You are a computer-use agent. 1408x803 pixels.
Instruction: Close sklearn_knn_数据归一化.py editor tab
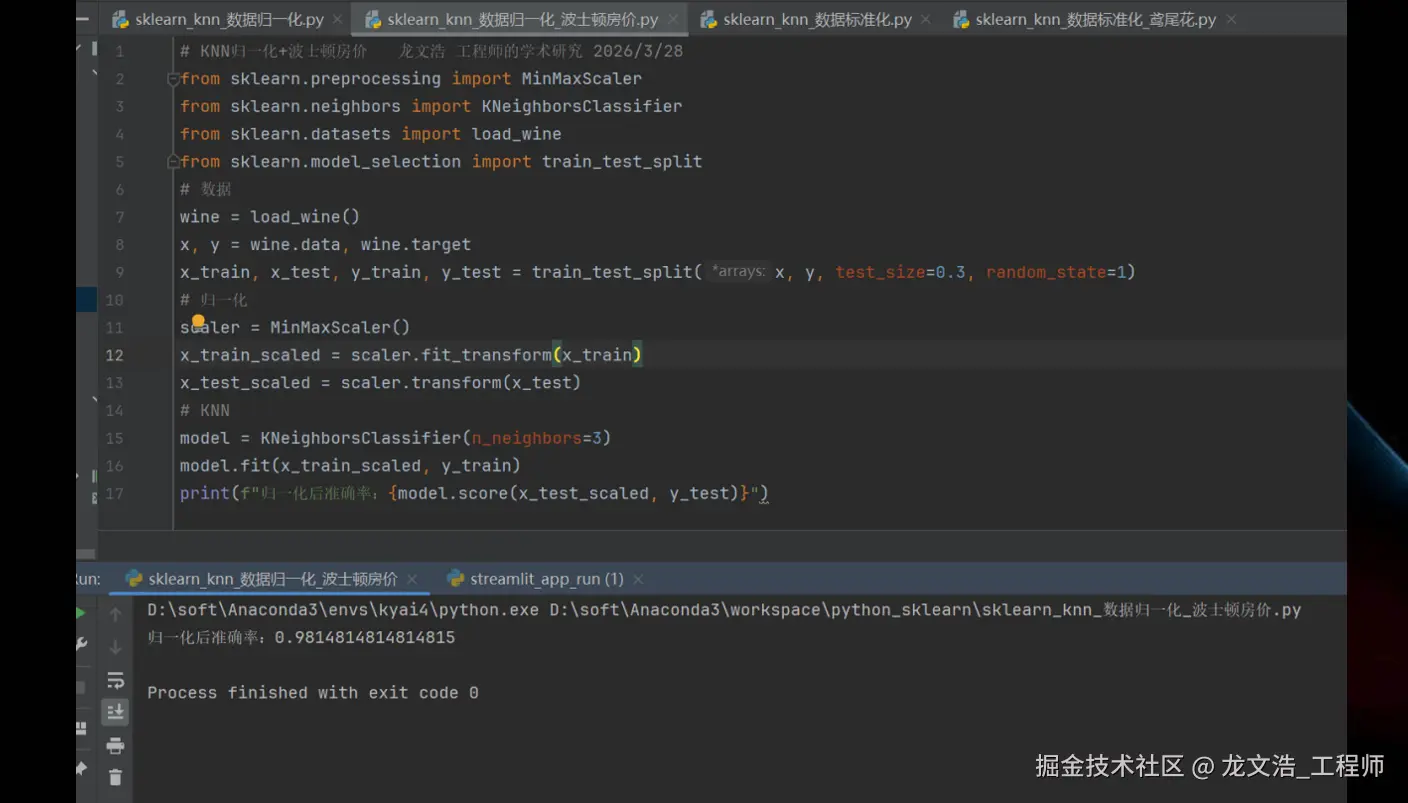click(x=337, y=19)
